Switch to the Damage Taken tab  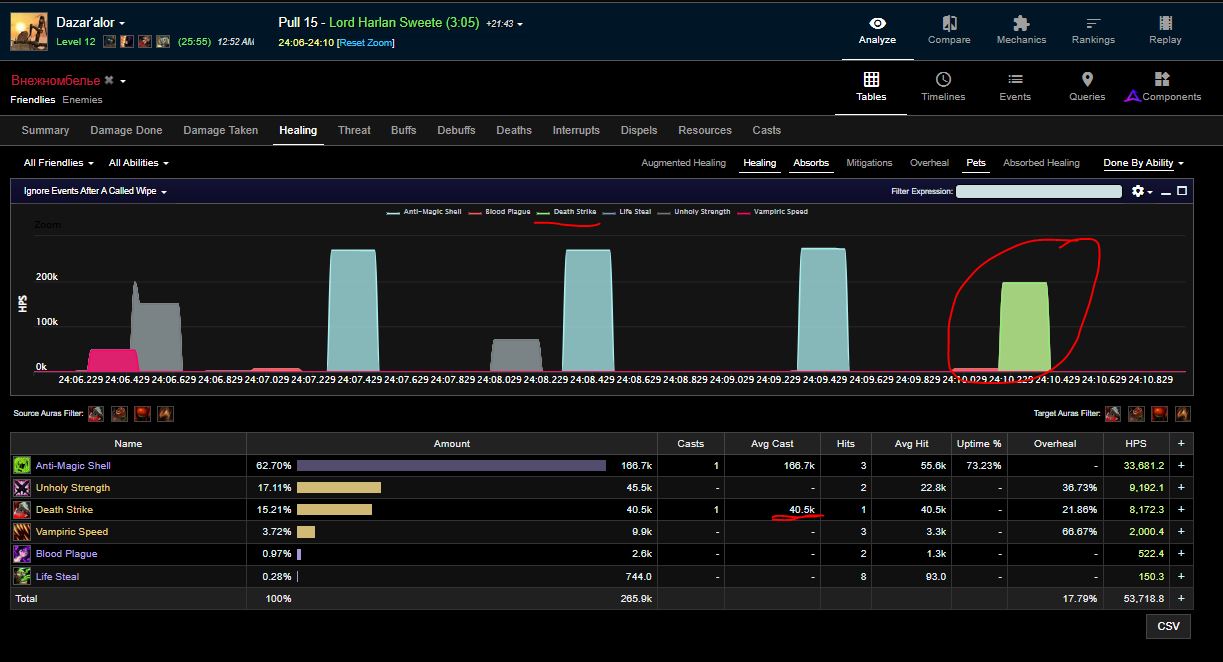[x=220, y=130]
